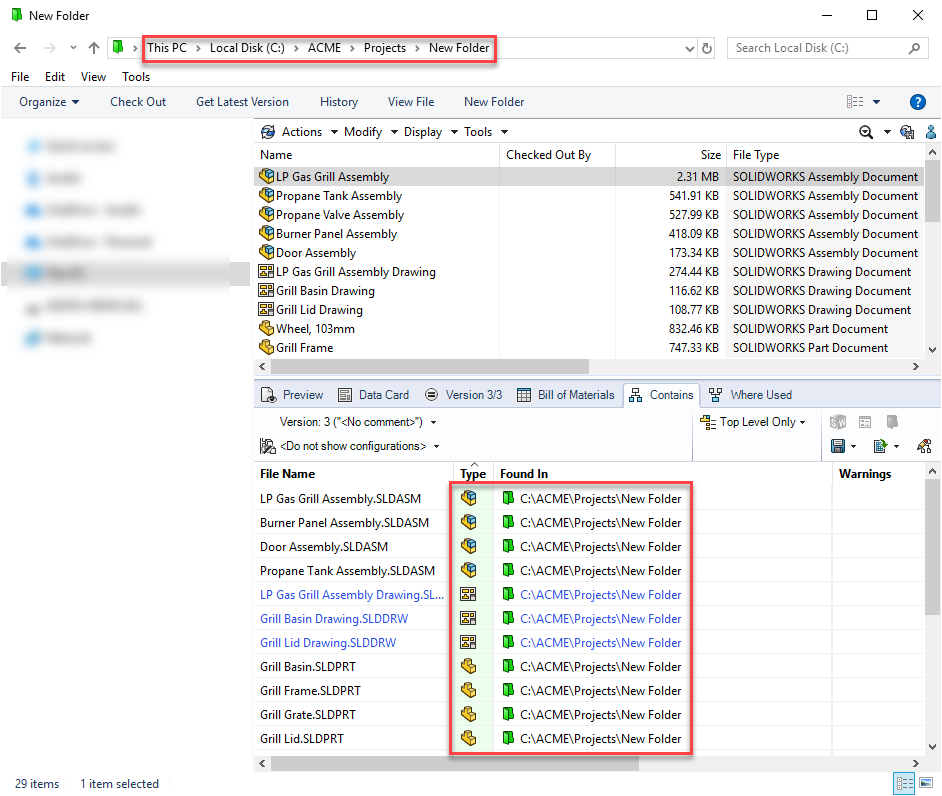
Task: Click the refresh button beside address bar
Action: pos(707,49)
